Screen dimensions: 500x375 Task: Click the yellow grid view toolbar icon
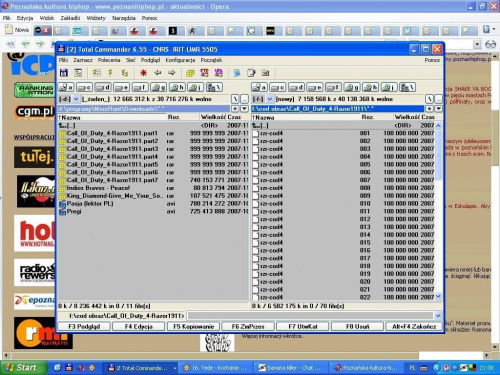[x=97, y=73]
